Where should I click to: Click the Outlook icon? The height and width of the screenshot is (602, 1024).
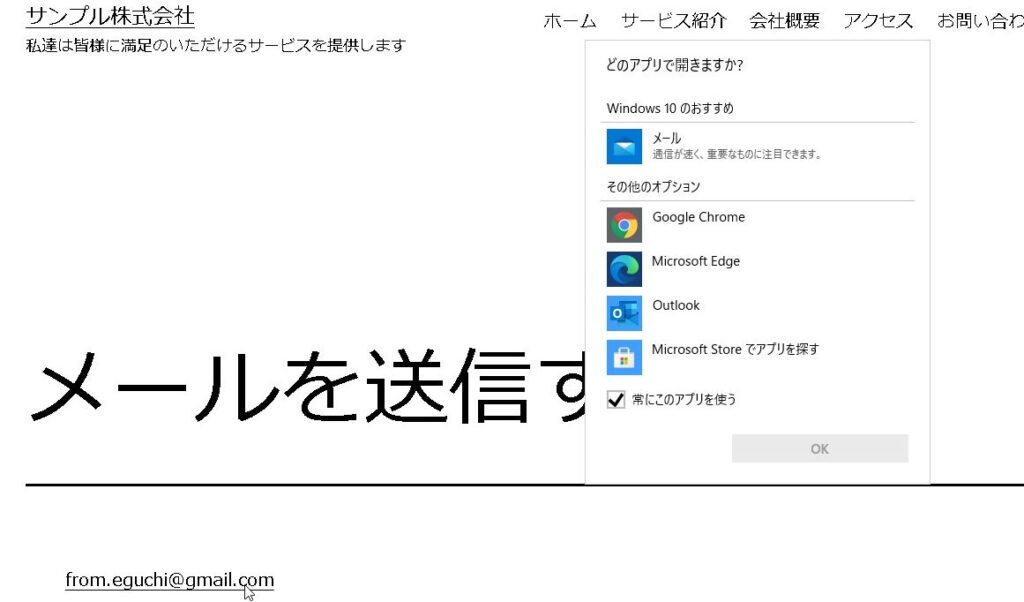click(x=624, y=313)
